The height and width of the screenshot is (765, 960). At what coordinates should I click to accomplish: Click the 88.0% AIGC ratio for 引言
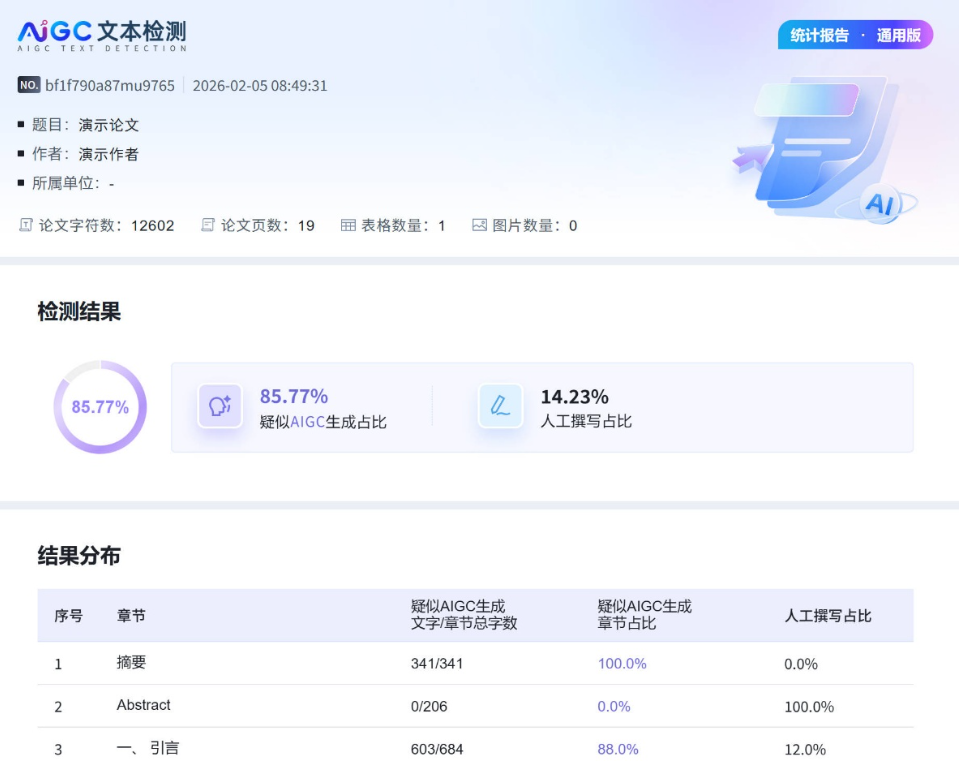[618, 749]
